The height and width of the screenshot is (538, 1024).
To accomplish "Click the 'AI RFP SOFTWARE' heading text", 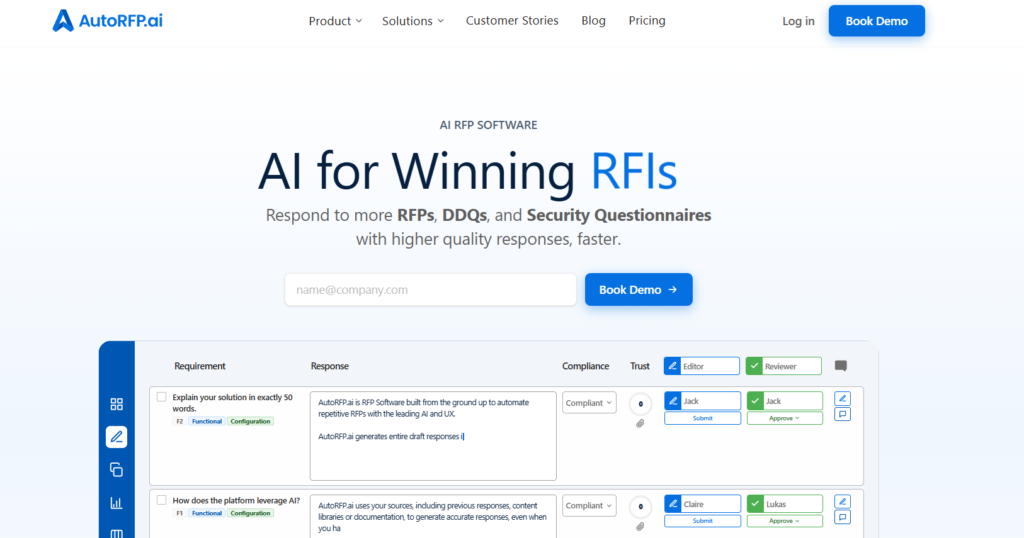I will tap(488, 125).
